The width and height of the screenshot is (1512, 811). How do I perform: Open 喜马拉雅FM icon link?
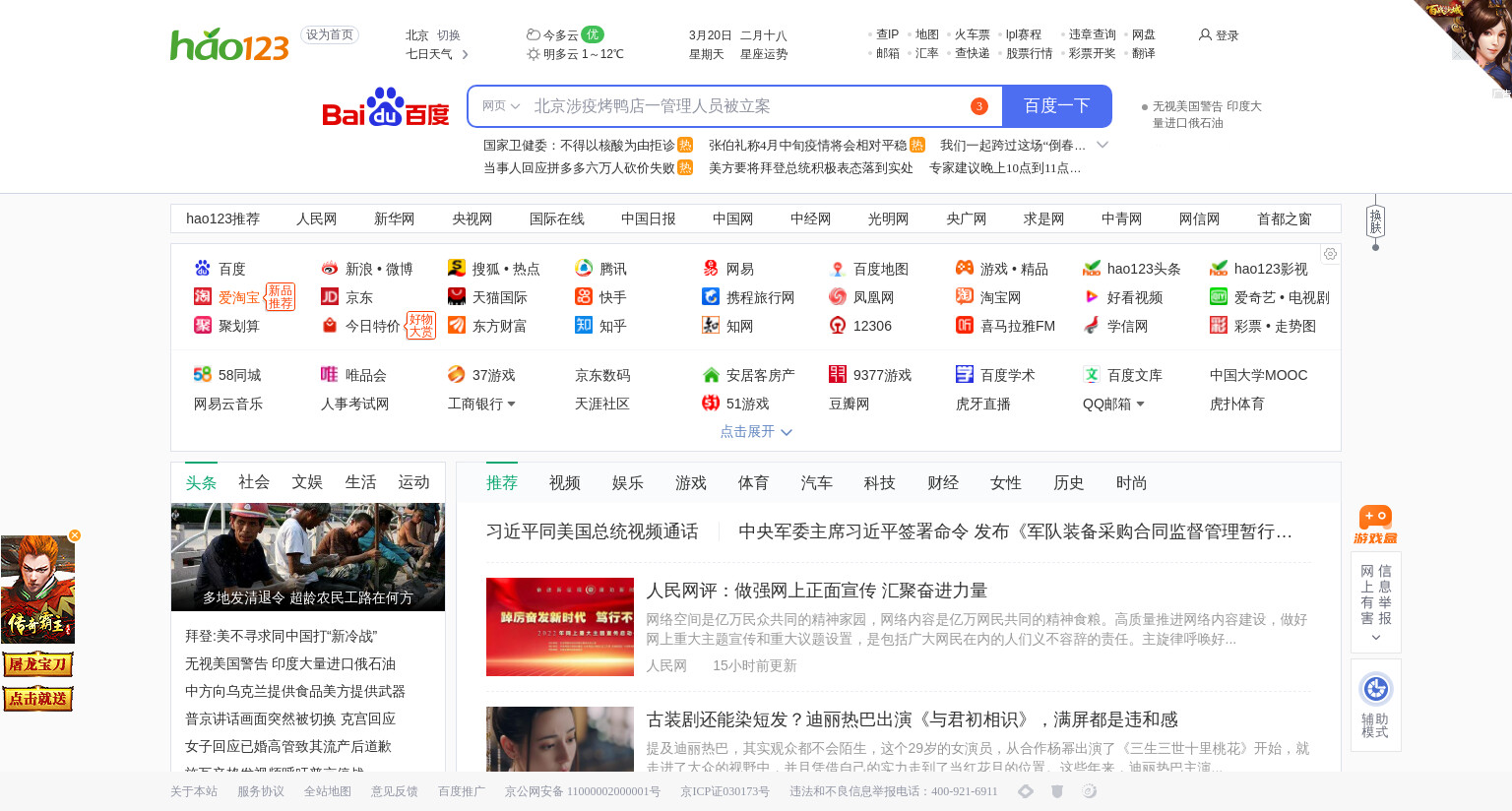(x=965, y=325)
